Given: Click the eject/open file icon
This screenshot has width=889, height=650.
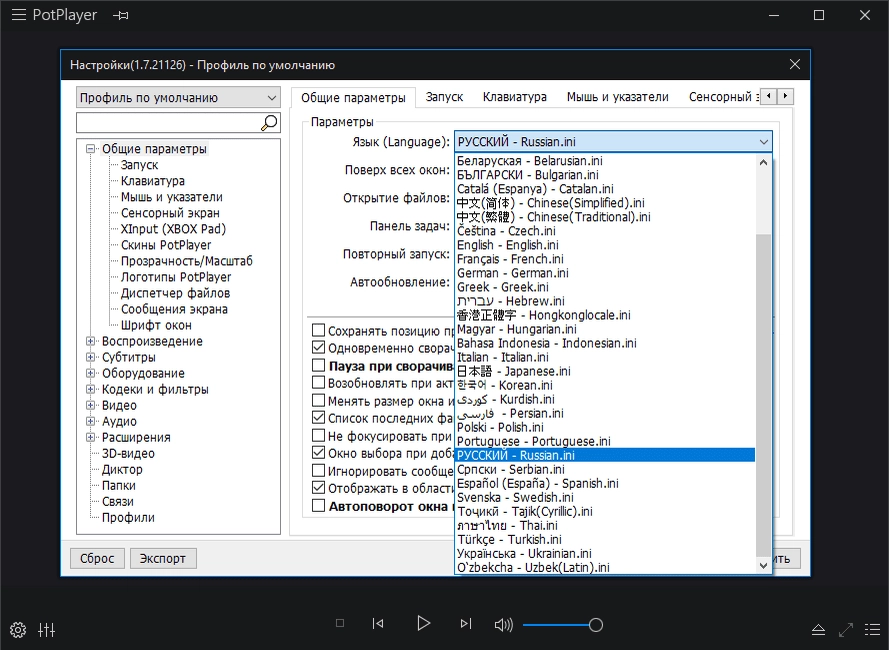Looking at the screenshot, I should [x=818, y=630].
